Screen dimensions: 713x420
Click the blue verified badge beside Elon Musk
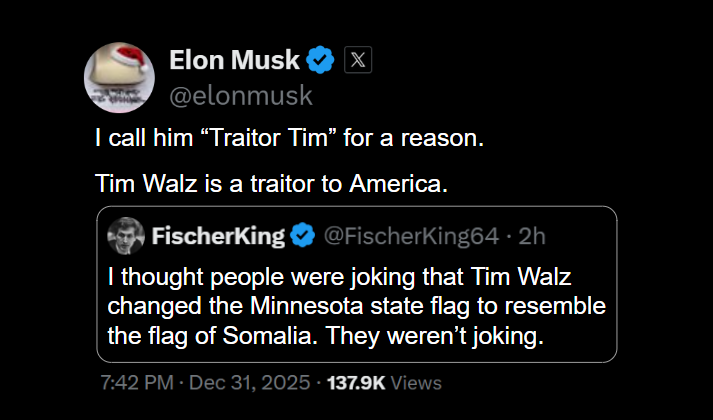coord(320,60)
